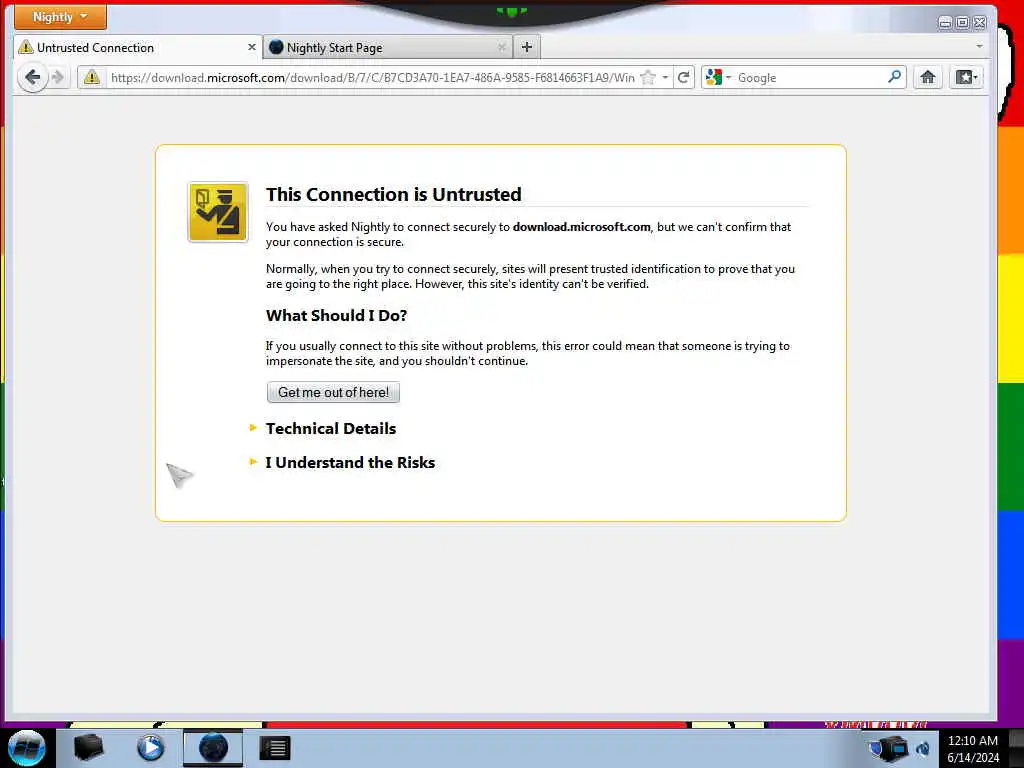1024x768 pixels.
Task: Click the download.microsoft.com URL field
Action: click(372, 78)
